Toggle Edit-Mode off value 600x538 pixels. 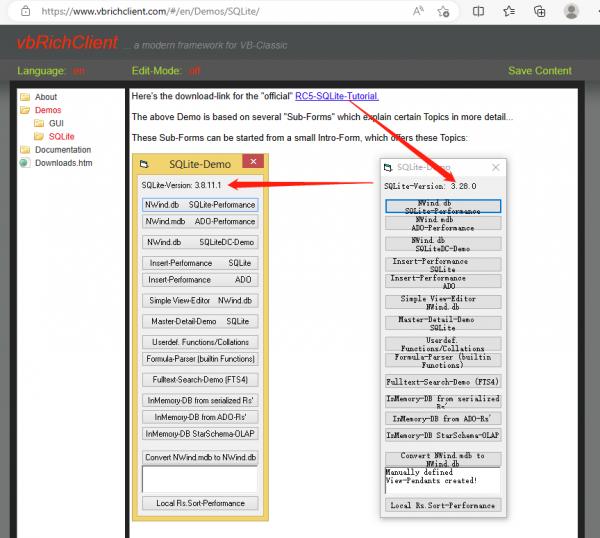[194, 71]
